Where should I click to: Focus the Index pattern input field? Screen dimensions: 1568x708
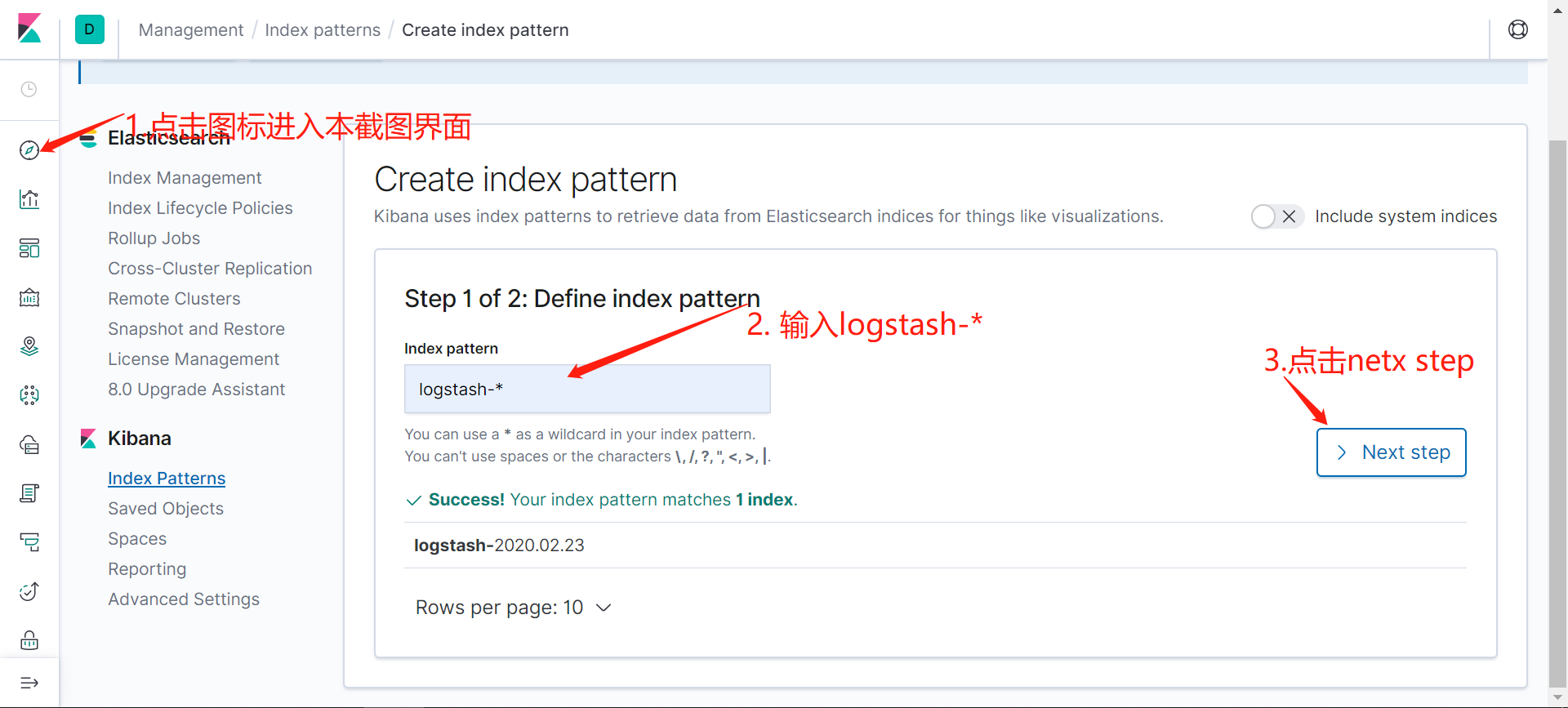tap(587, 389)
